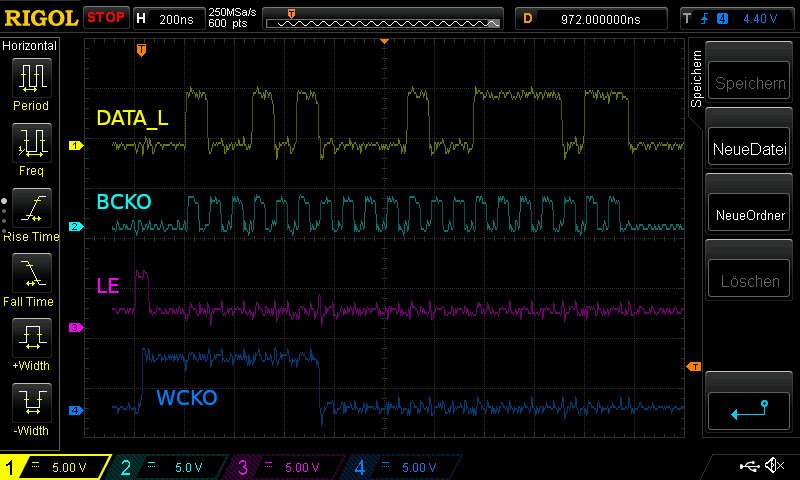Click the cyan channel 2 ground marker
Viewport: 800px width, 480px height.
tap(76, 226)
